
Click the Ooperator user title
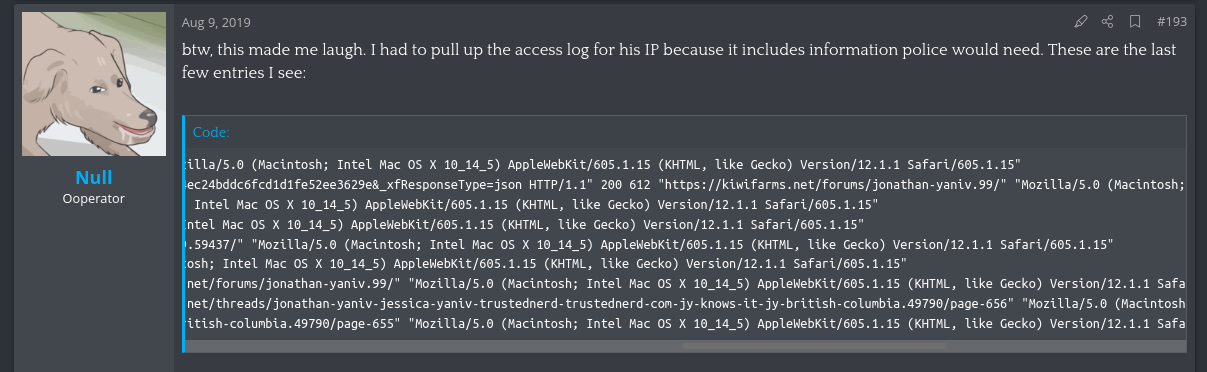pyautogui.click(x=93, y=198)
